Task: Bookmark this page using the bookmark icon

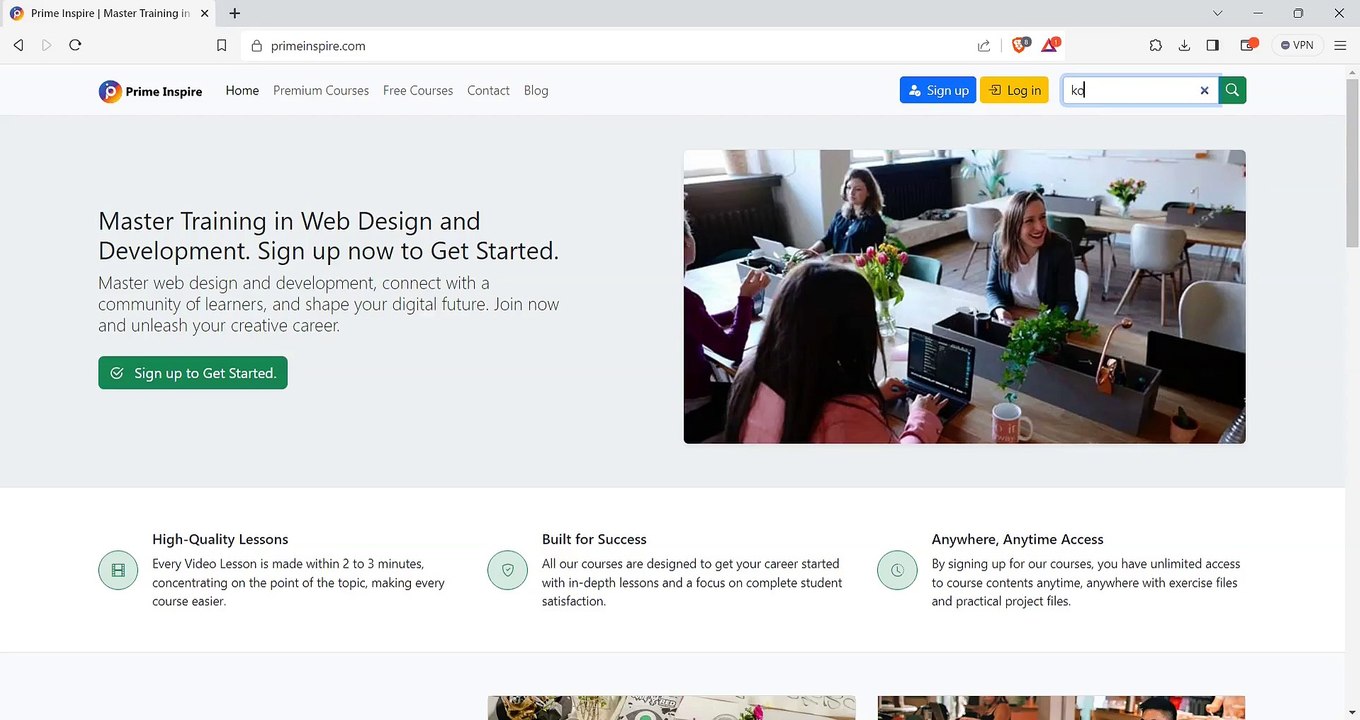Action: [x=222, y=45]
